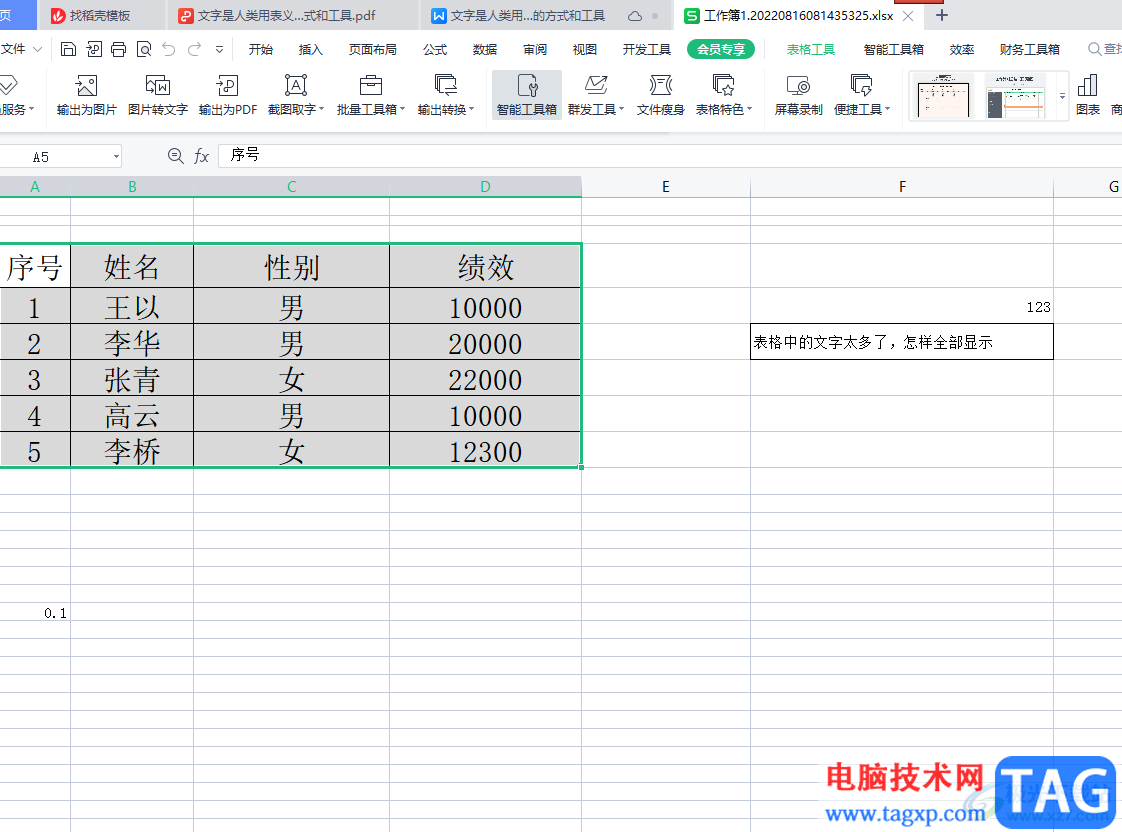Select column E header
Image resolution: width=1122 pixels, height=832 pixels.
pyautogui.click(x=665, y=187)
